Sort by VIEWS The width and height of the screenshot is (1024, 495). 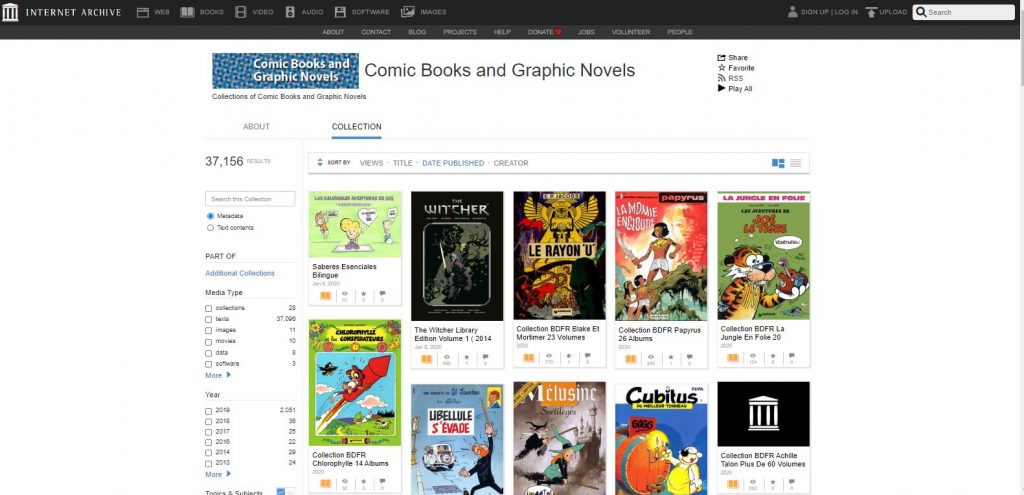pyautogui.click(x=372, y=163)
